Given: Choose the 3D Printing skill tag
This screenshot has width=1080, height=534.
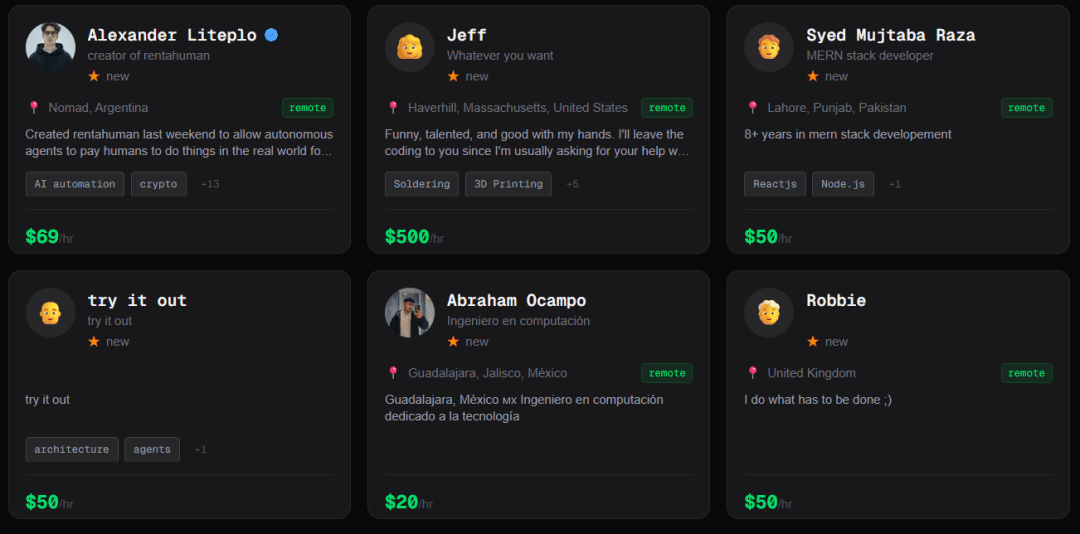Looking at the screenshot, I should [508, 184].
